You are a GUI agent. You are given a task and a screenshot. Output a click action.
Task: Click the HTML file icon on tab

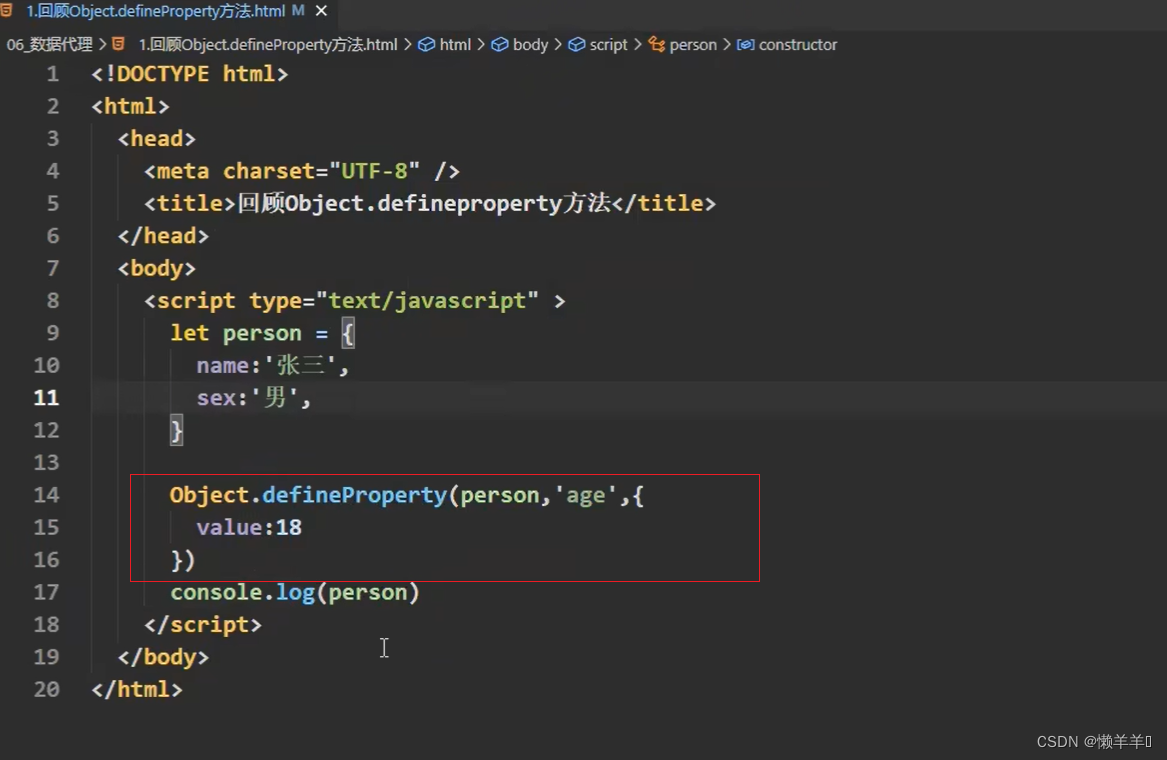click(7, 10)
